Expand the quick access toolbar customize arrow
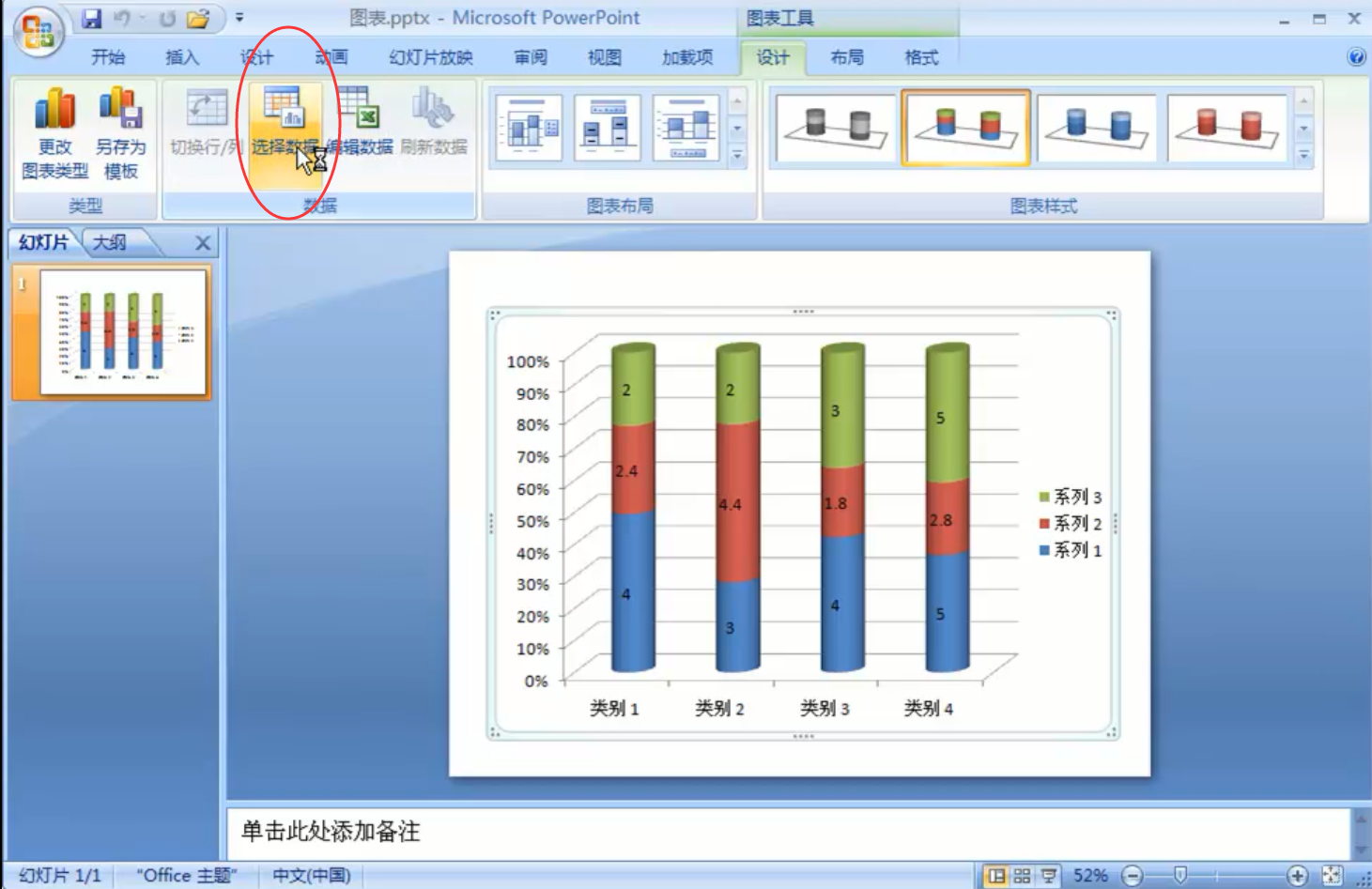The image size is (1372, 889). point(239,18)
